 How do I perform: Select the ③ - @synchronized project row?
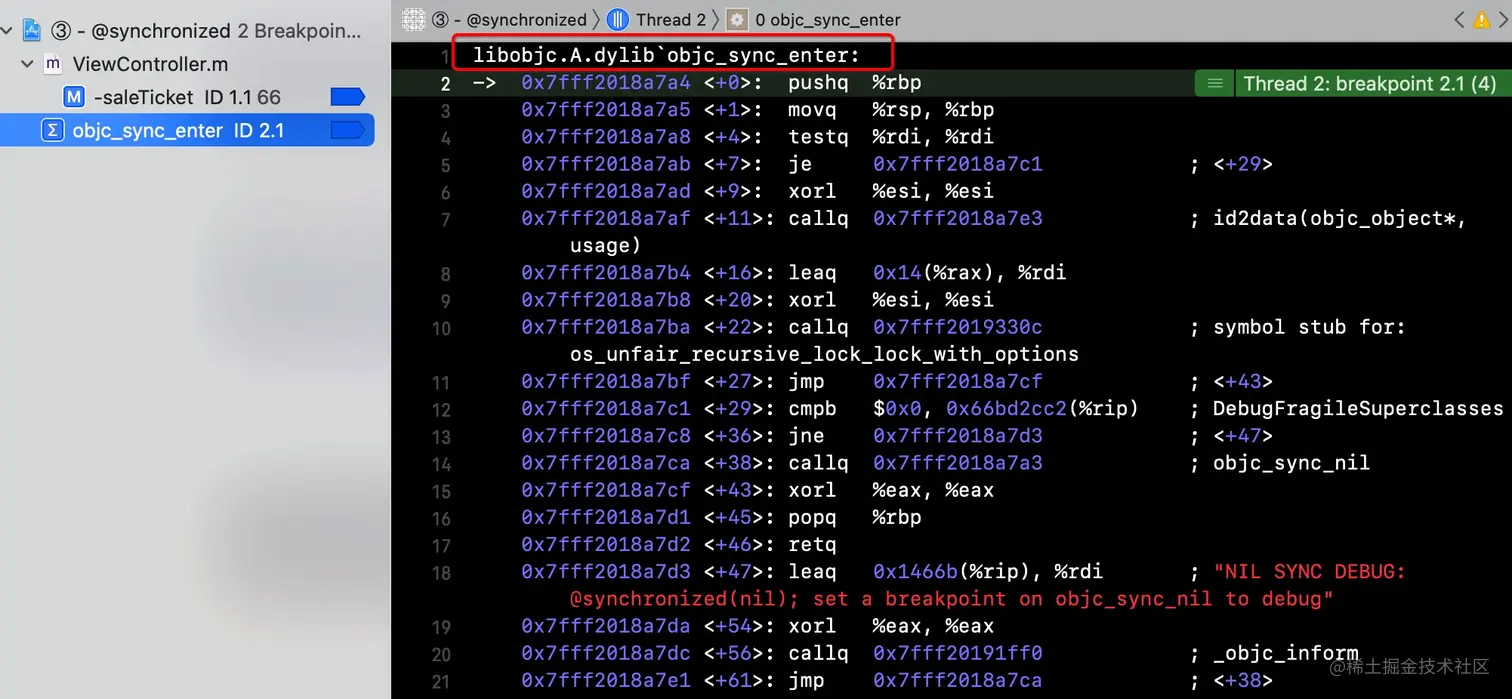[187, 31]
